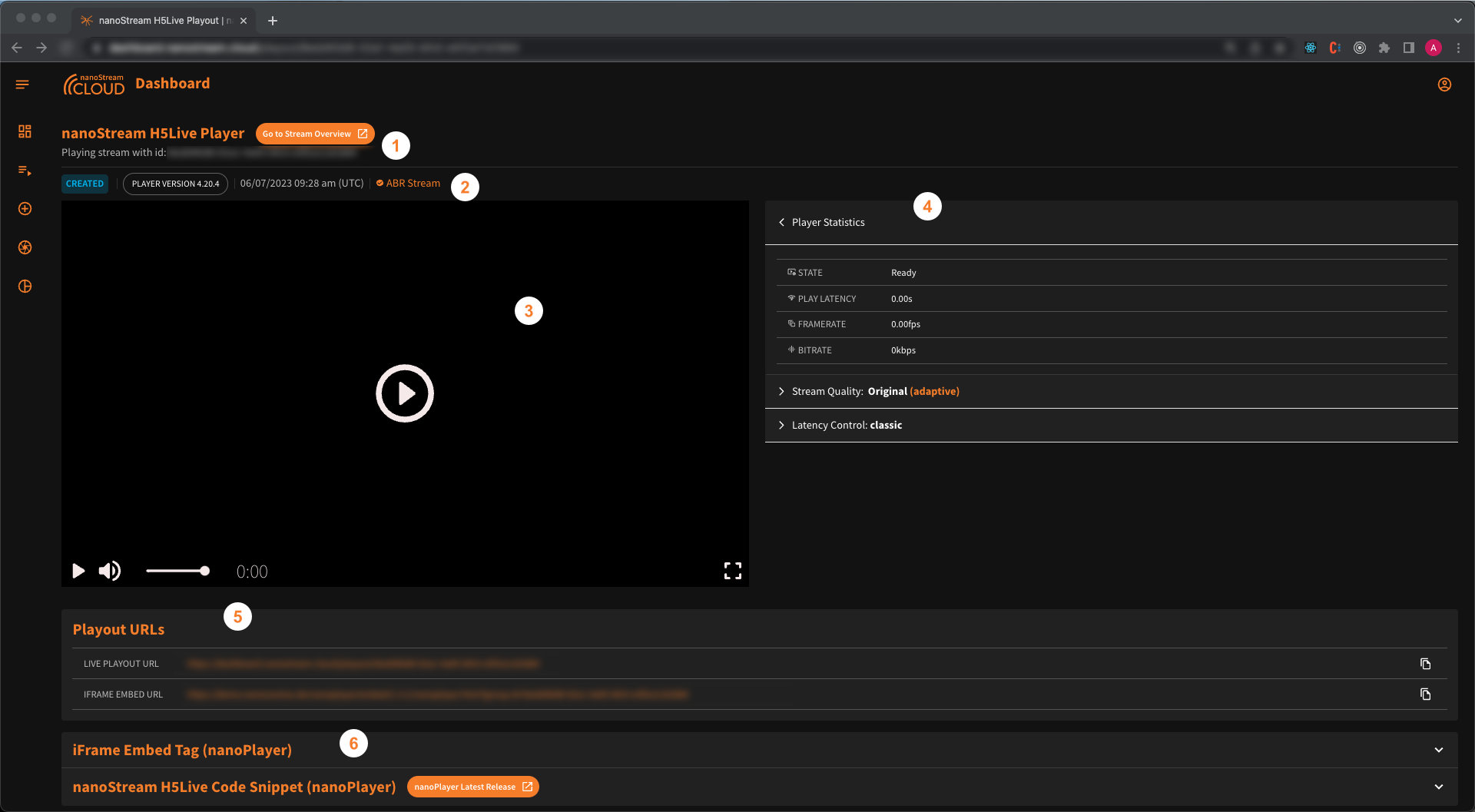Open the browser profile avatar
The height and width of the screenshot is (812, 1475).
point(1434,48)
